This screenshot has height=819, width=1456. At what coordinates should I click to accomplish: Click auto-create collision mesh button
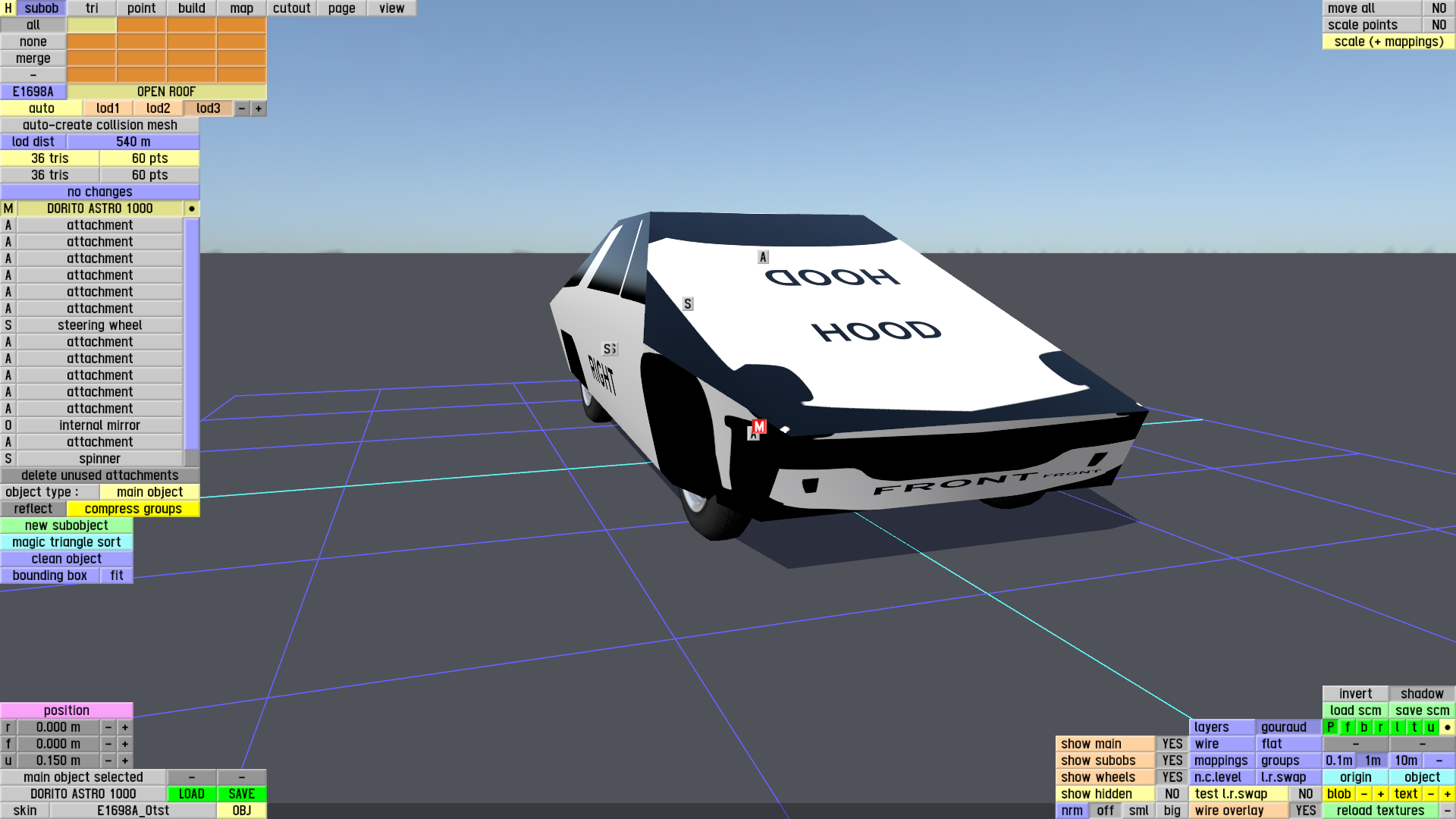[x=99, y=125]
